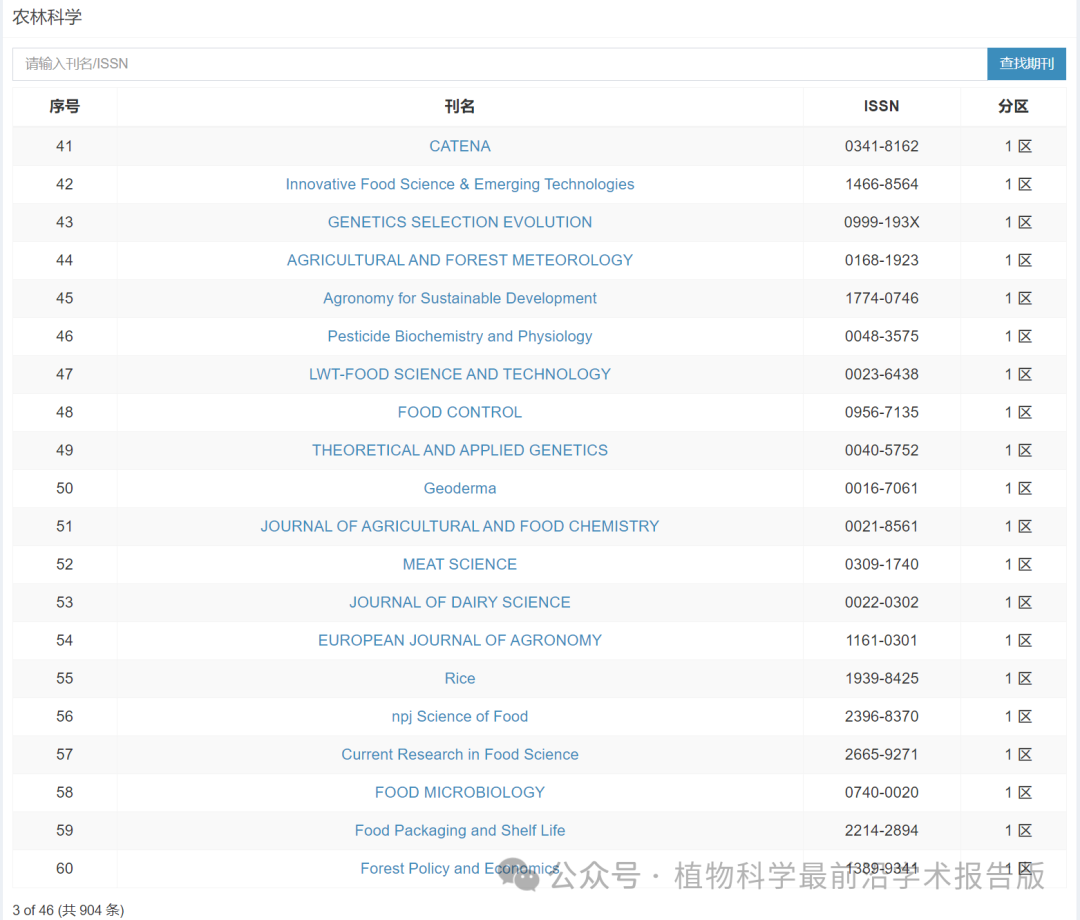Open Current Research in Food Science

(x=460, y=754)
